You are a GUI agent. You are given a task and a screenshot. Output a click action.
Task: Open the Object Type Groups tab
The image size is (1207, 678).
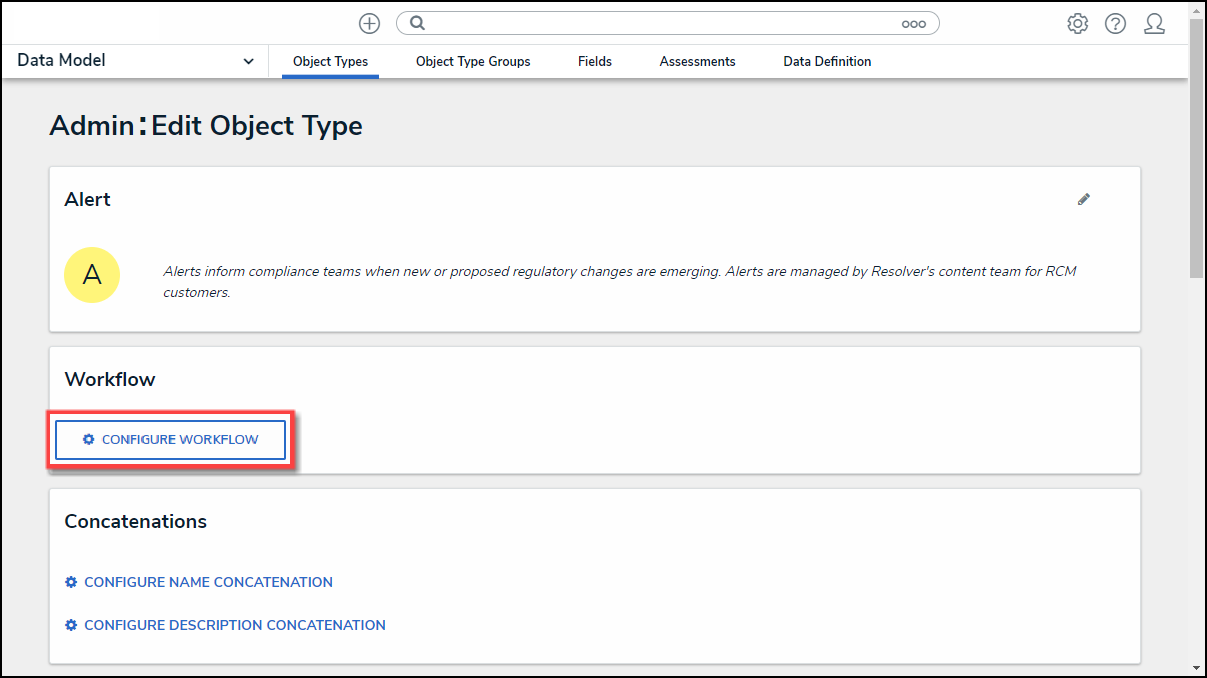pos(473,61)
